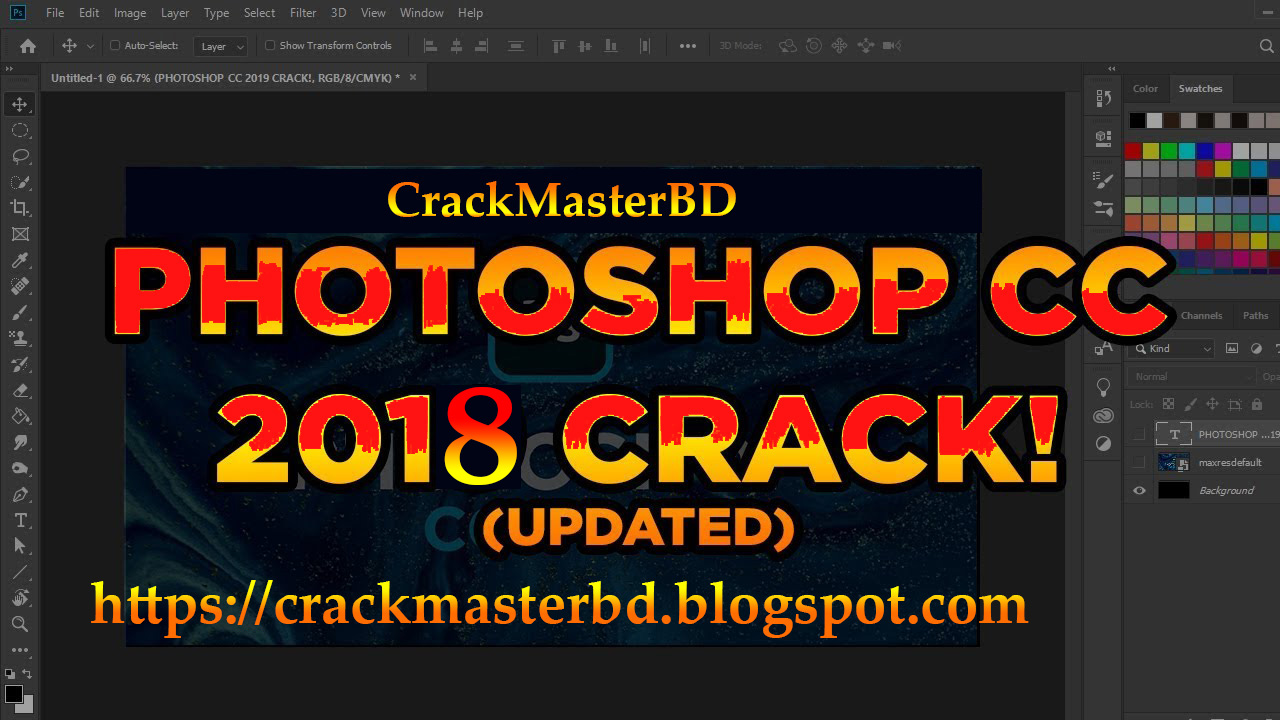
Task: Toggle filter for pixel layers
Action: [1232, 348]
